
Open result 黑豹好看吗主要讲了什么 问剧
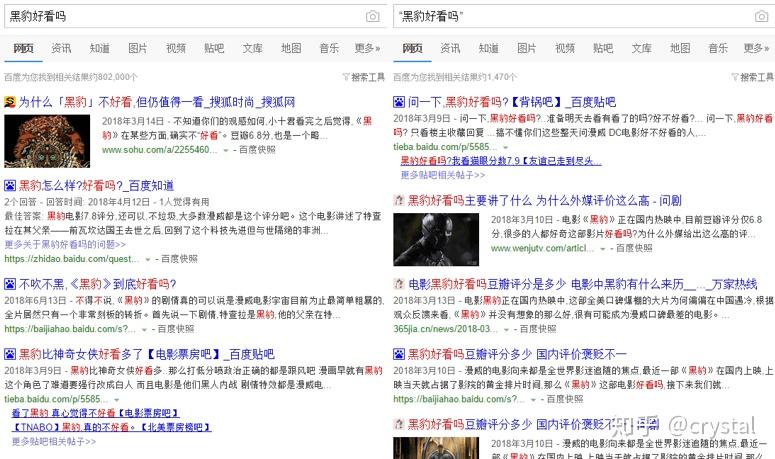coord(545,200)
